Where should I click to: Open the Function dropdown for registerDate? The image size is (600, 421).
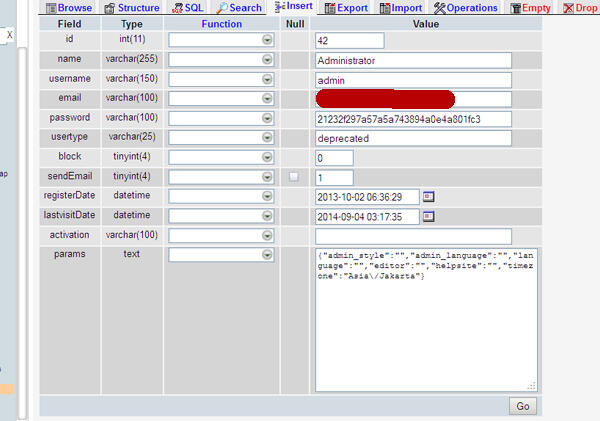tap(221, 196)
